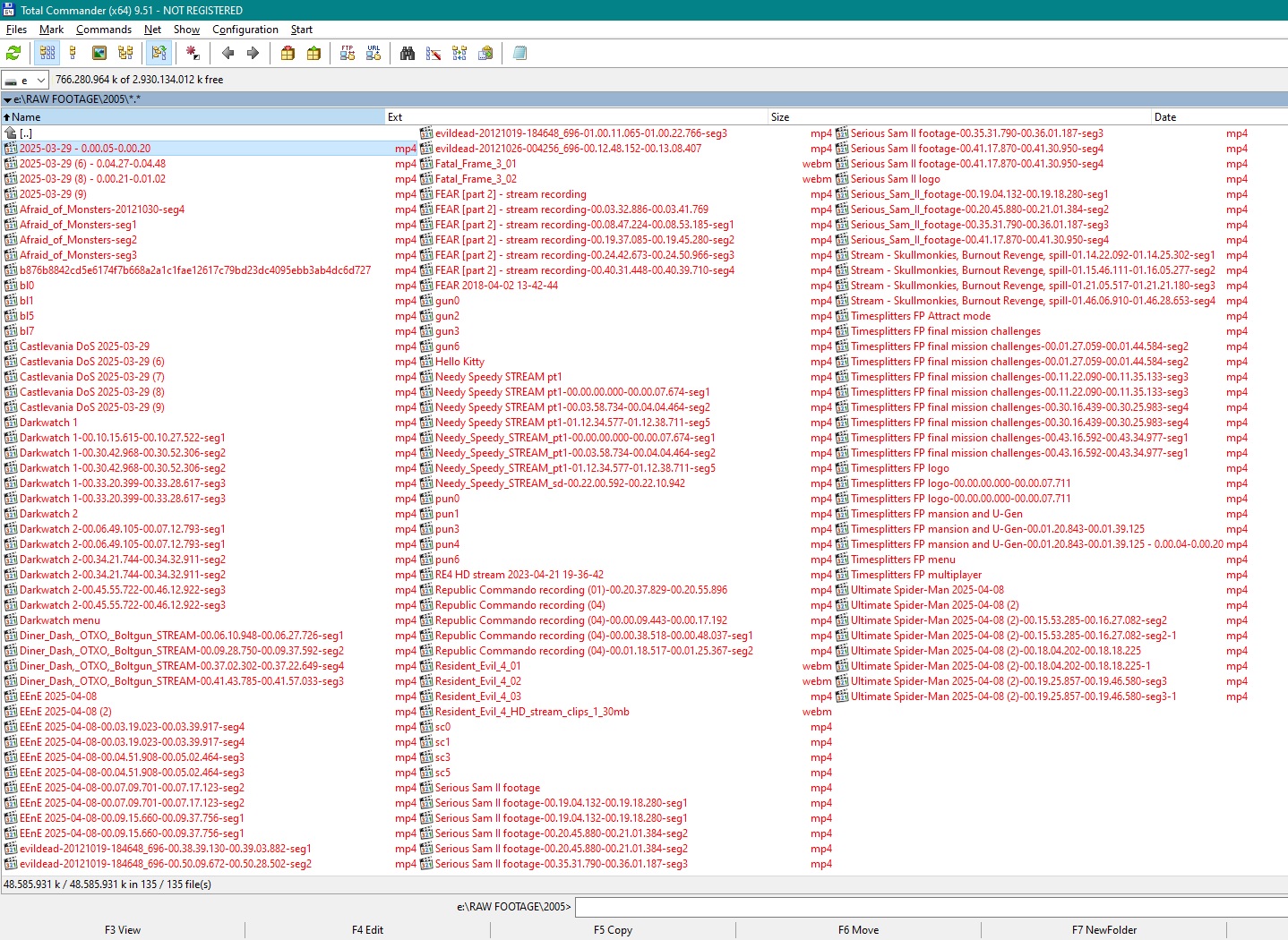Select file Hello Kitty
1288x940 pixels.
(459, 362)
